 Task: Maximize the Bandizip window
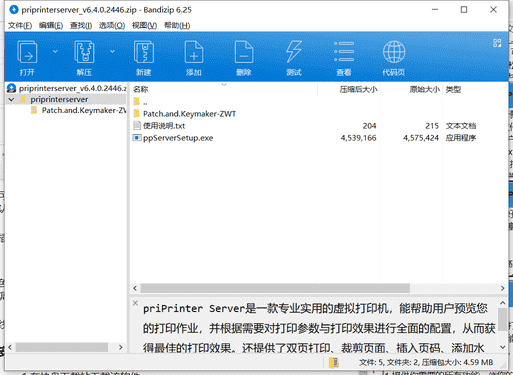(x=464, y=10)
